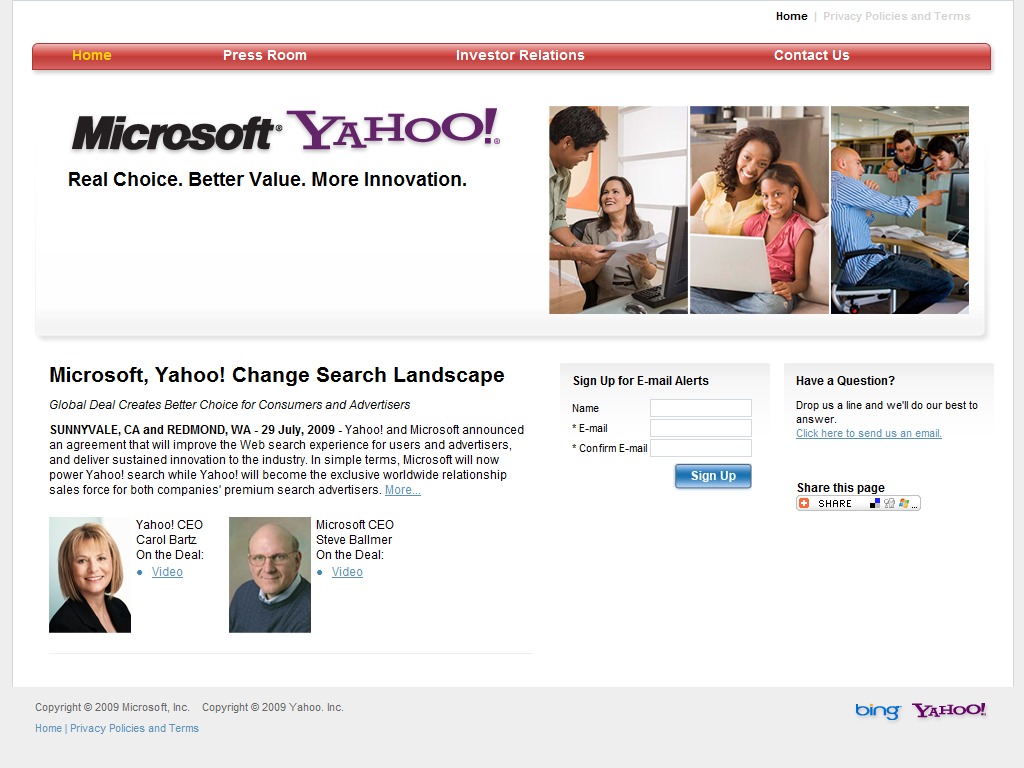Viewport: 1024px width, 768px height.
Task: Click the top-right Home link
Action: (x=792, y=16)
